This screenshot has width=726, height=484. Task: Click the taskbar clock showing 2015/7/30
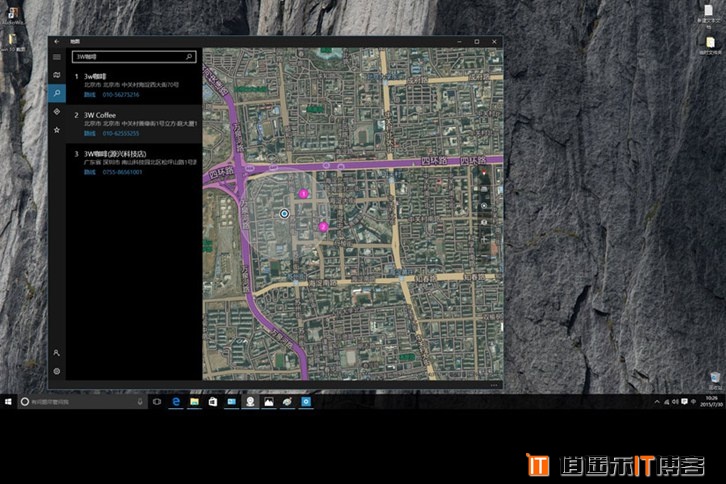point(711,402)
